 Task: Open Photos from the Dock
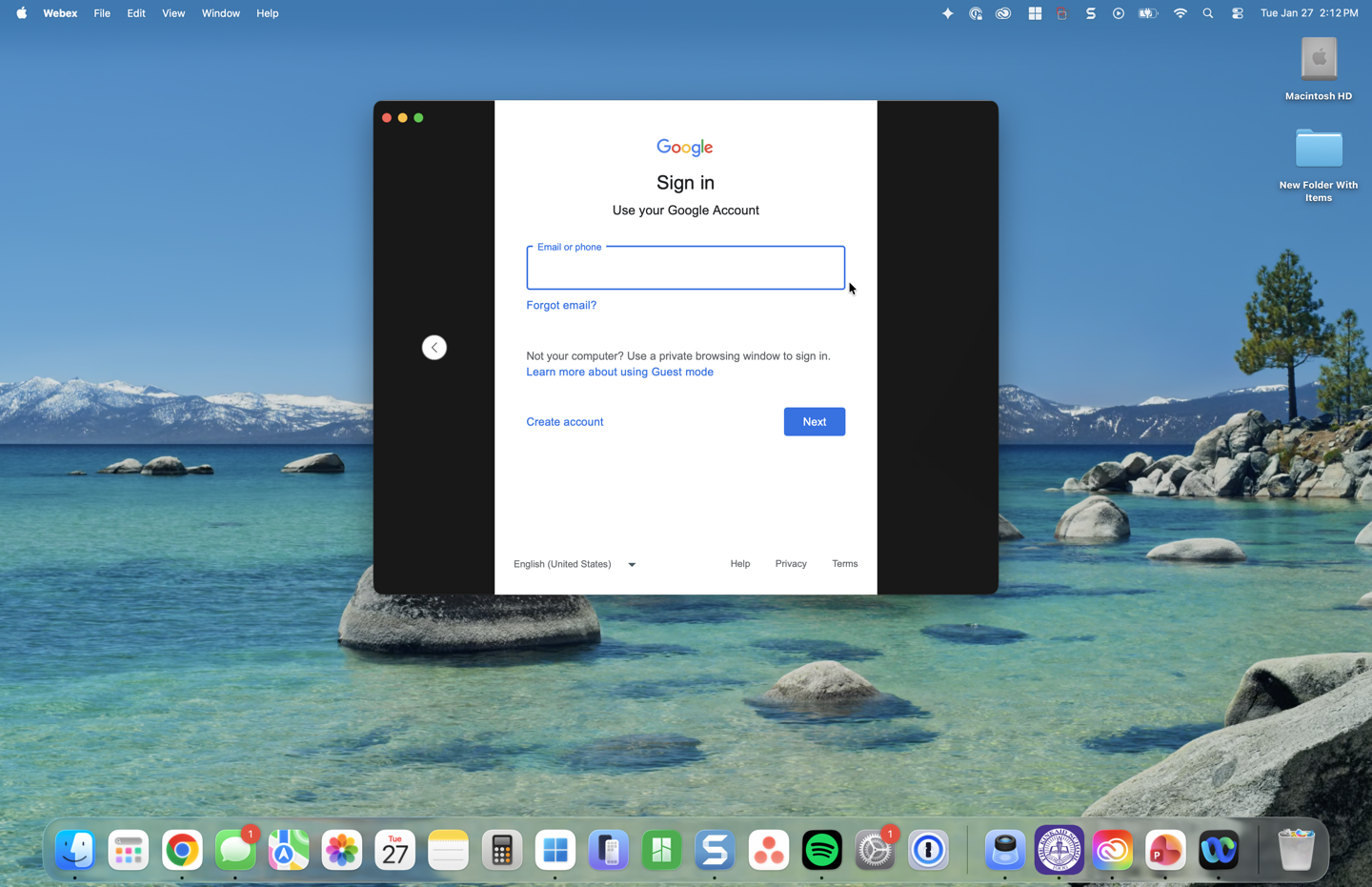click(x=342, y=850)
